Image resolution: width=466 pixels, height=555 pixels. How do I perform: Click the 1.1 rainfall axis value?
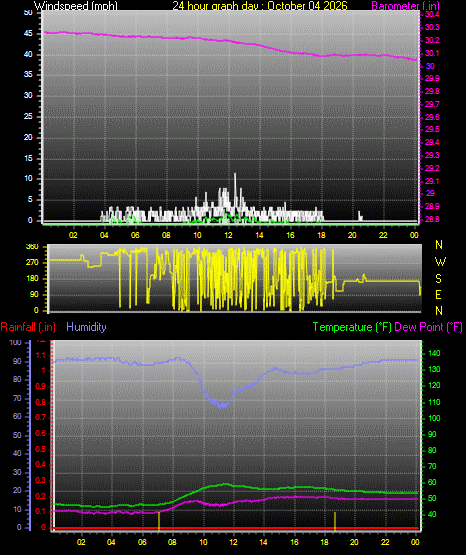(41, 355)
